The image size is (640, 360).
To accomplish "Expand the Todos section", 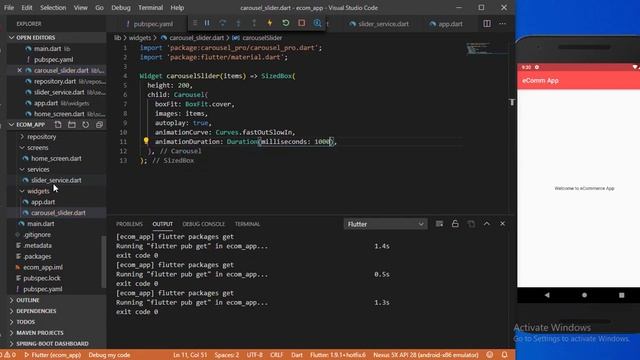I will click(56, 322).
